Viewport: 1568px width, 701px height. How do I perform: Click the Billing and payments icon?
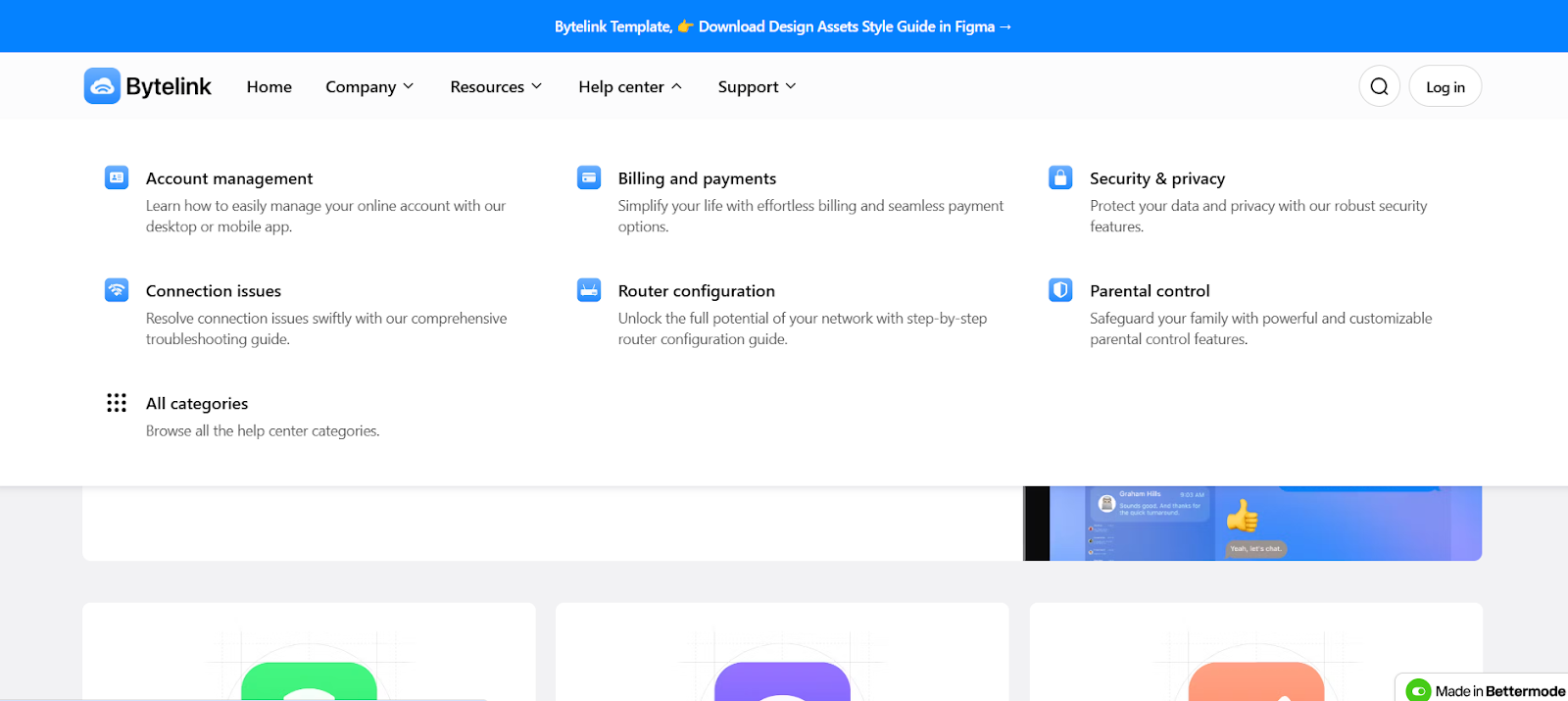(x=589, y=177)
